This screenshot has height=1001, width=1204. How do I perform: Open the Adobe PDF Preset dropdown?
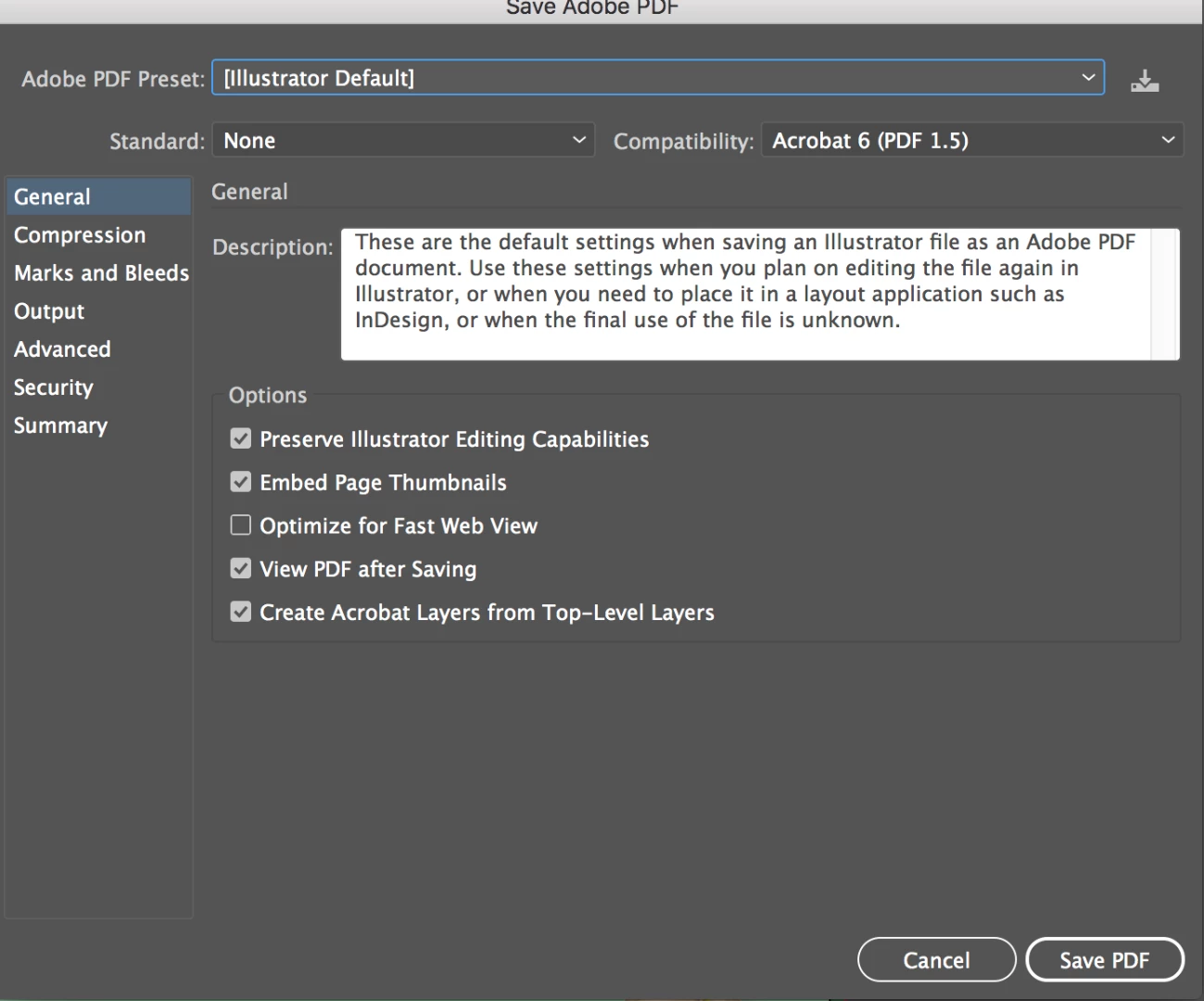(658, 78)
